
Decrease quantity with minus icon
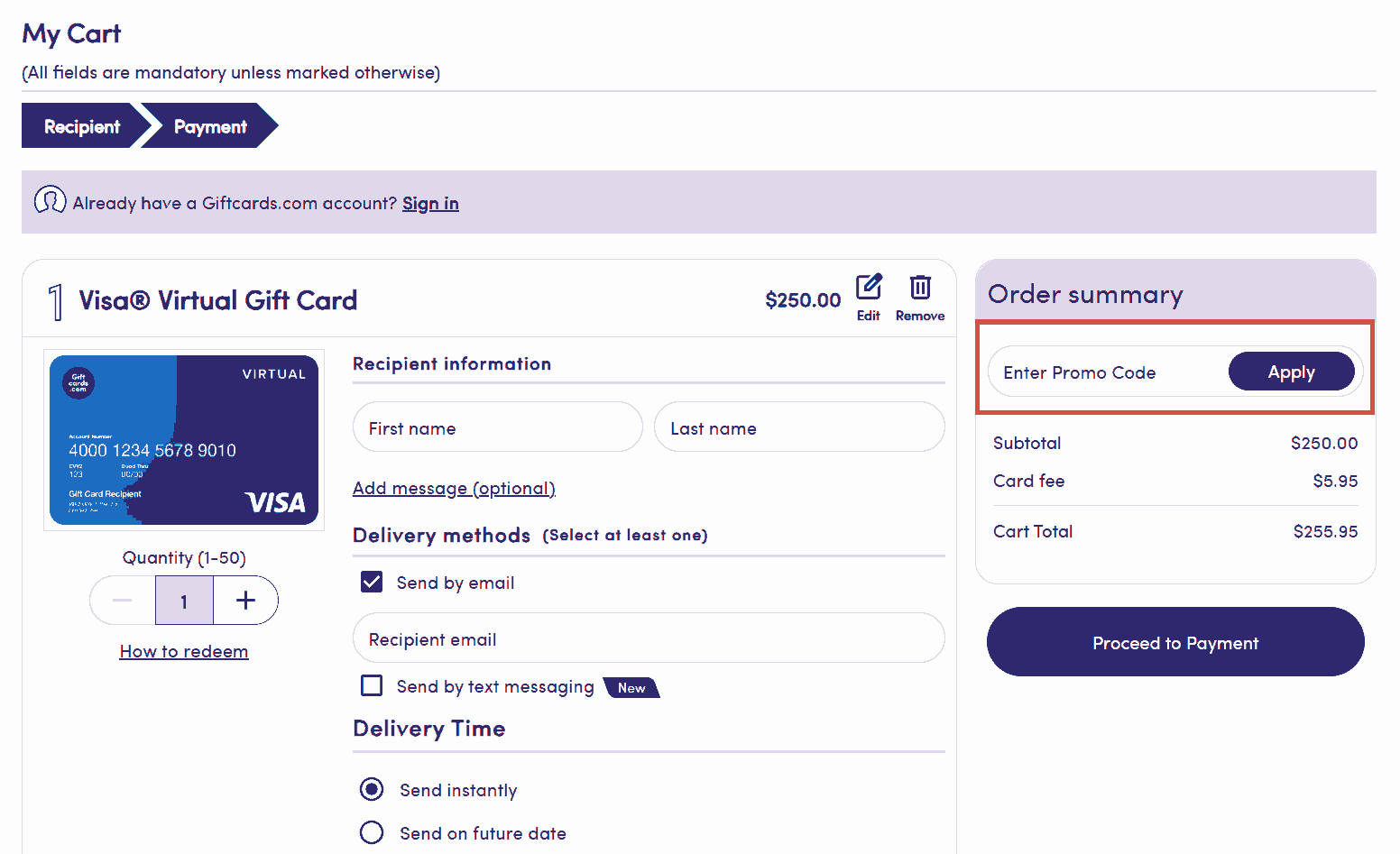click(x=123, y=601)
